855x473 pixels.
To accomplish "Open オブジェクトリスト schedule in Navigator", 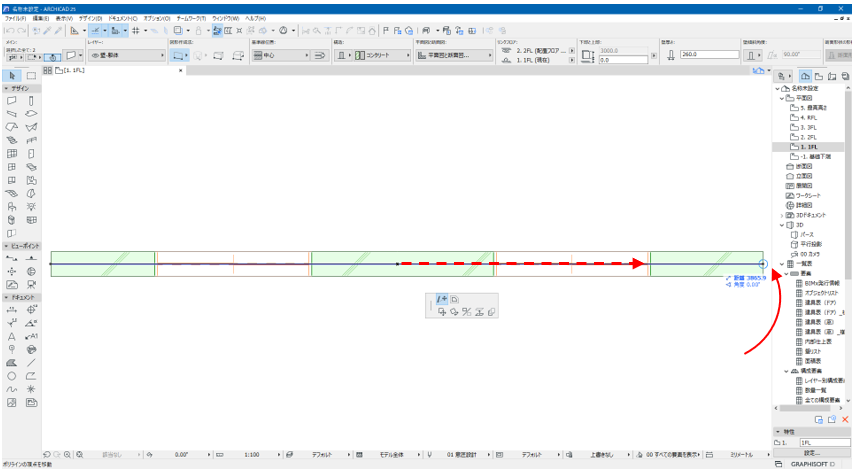I will 821,293.
